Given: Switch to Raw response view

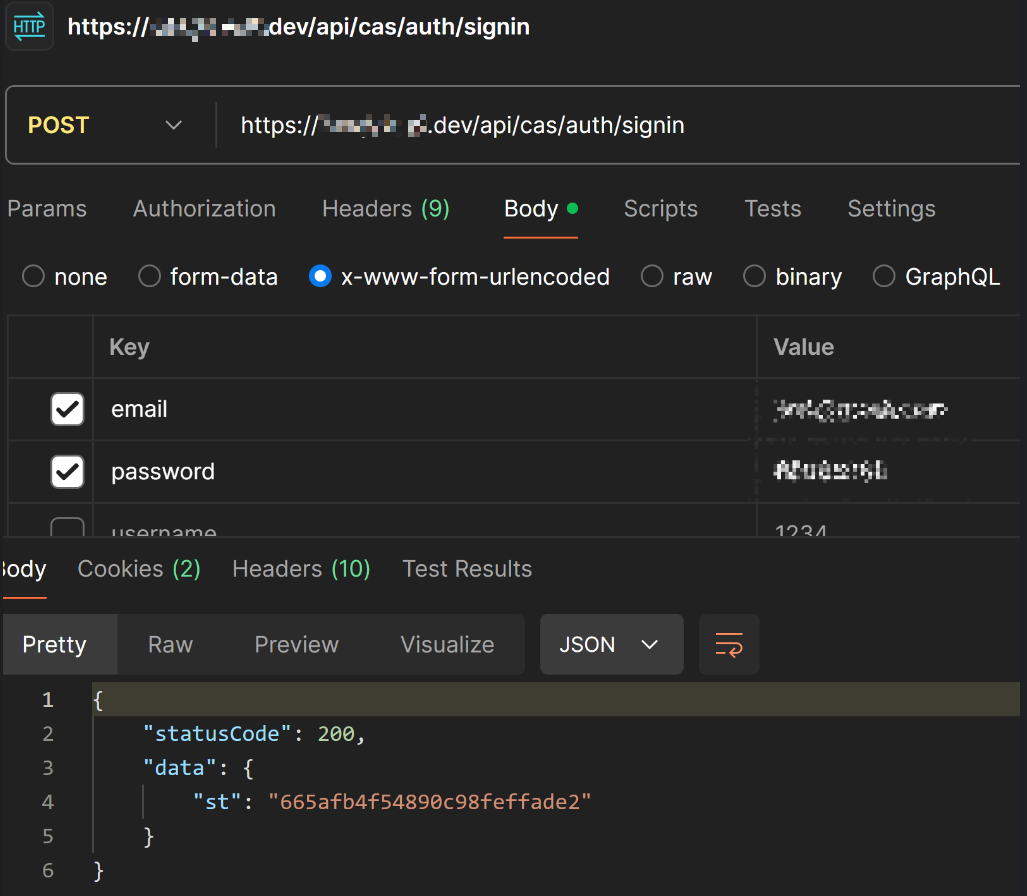Looking at the screenshot, I should (170, 644).
